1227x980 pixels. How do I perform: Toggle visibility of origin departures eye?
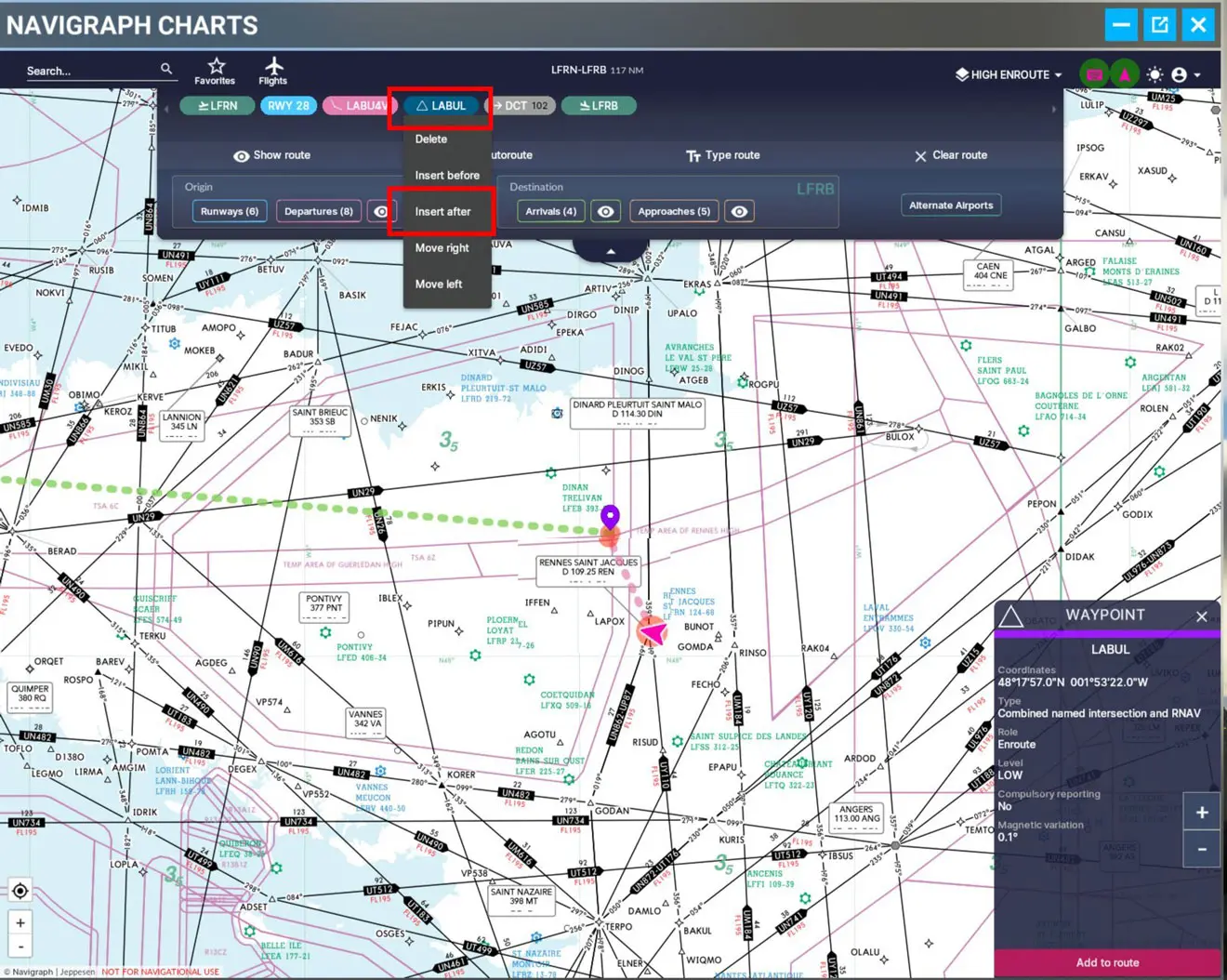pos(380,212)
